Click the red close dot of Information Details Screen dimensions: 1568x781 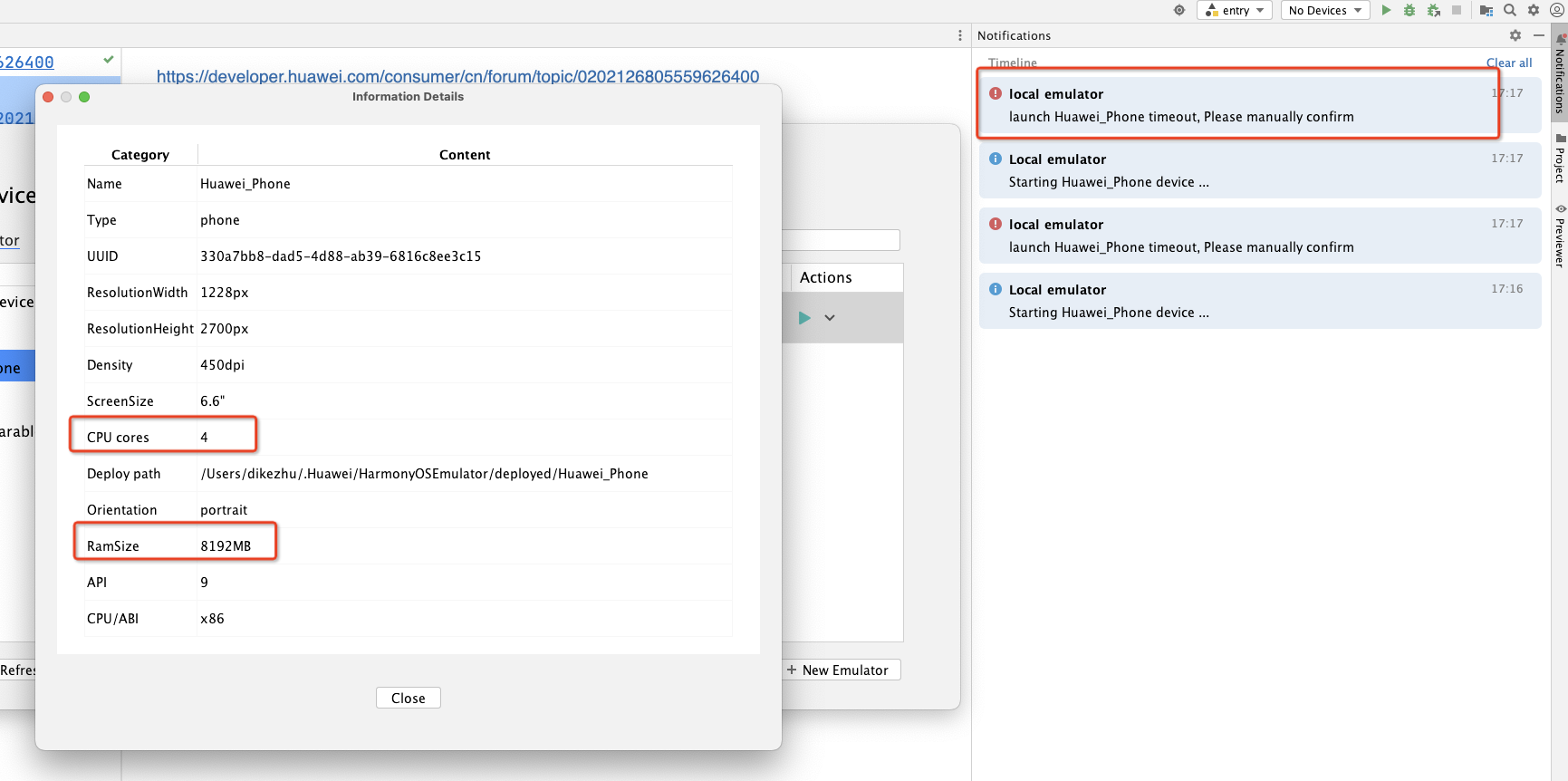48,97
